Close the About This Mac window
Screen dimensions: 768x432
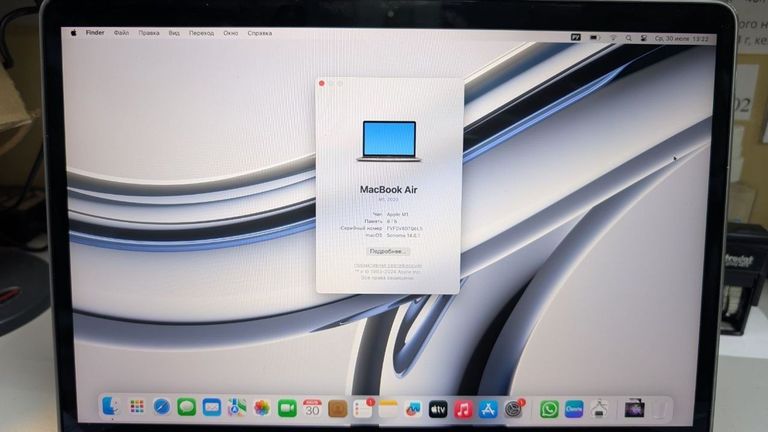(322, 84)
